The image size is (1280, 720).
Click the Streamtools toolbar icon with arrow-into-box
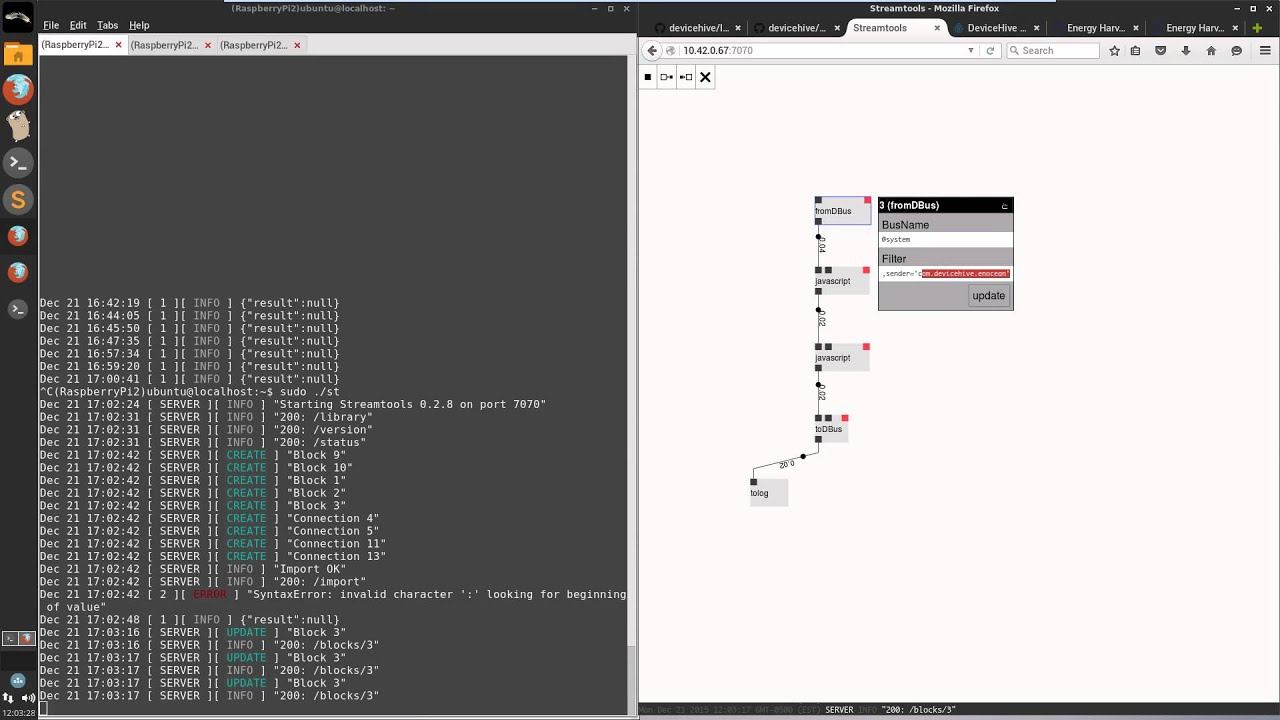click(x=685, y=77)
